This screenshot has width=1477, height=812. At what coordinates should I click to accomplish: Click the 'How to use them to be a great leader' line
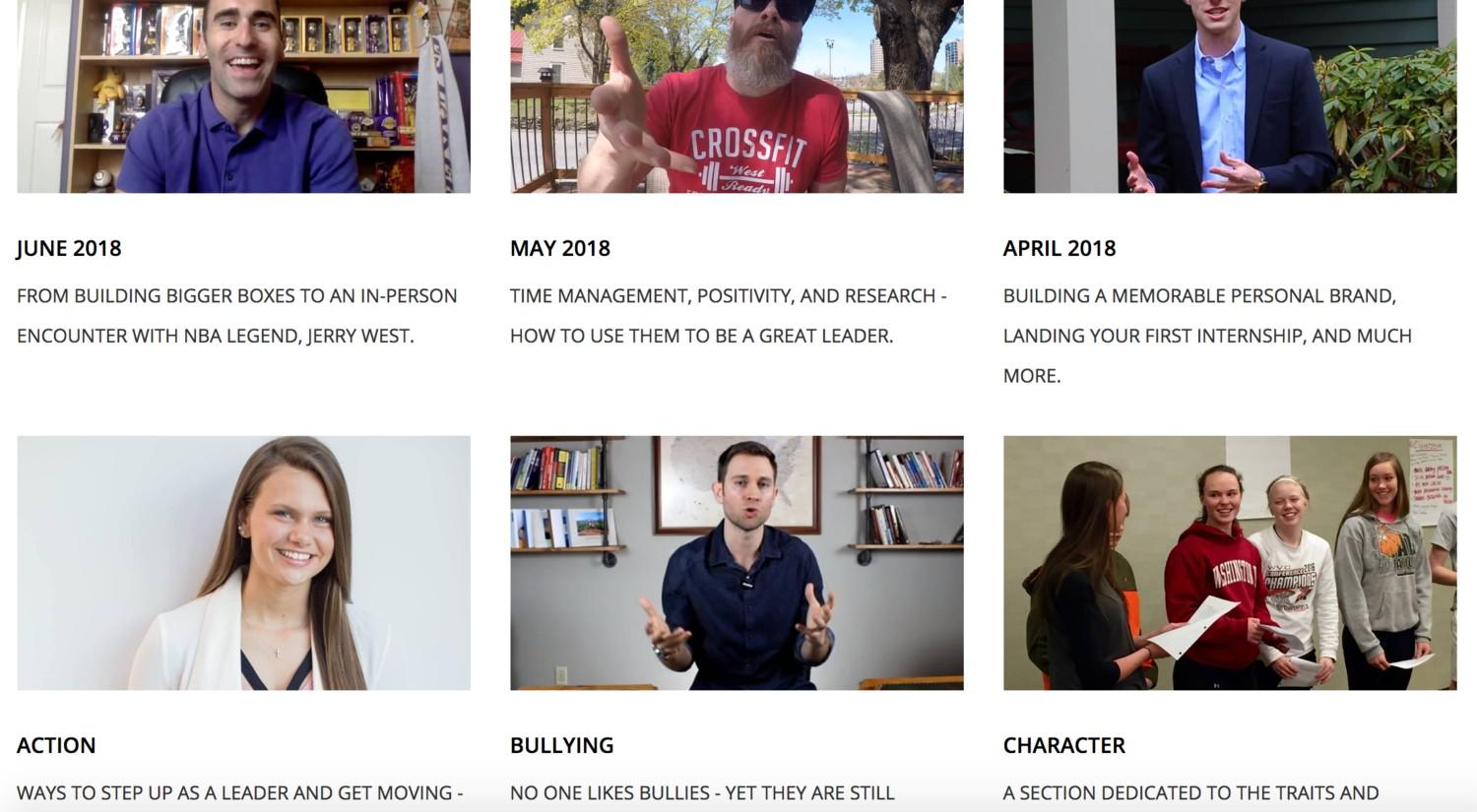click(x=702, y=336)
